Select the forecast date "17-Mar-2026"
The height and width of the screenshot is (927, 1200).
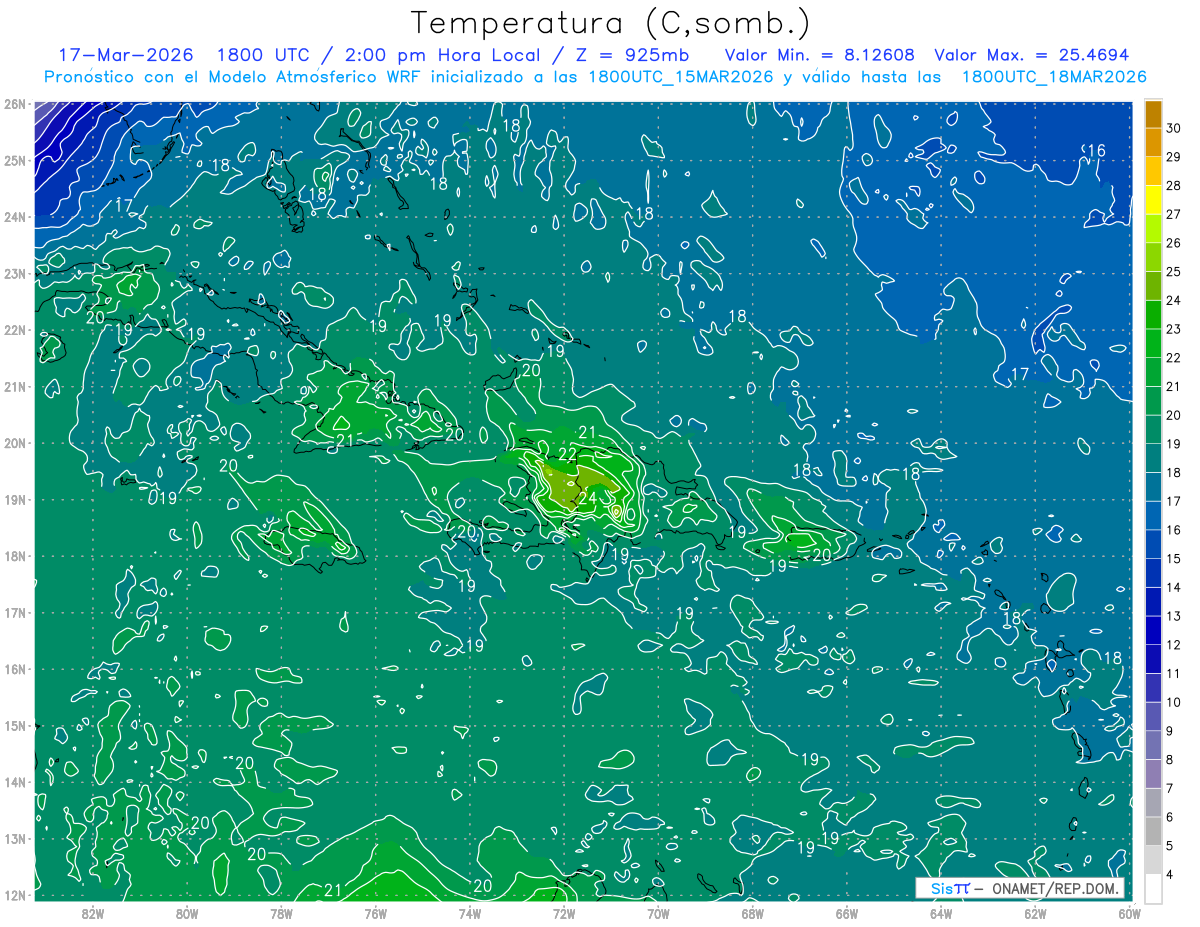pyautogui.click(x=124, y=55)
